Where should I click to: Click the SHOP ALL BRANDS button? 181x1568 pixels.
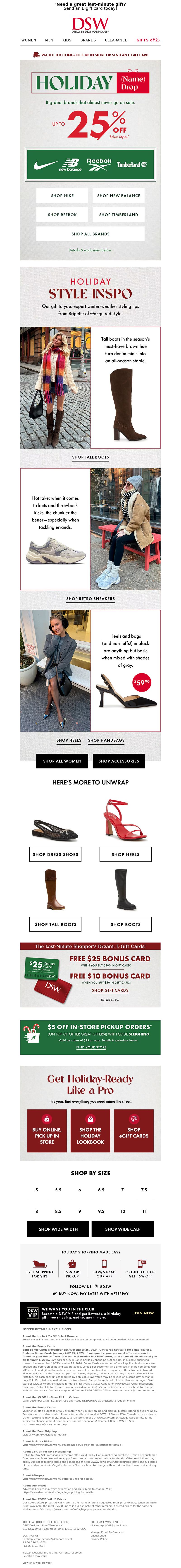click(x=90, y=234)
